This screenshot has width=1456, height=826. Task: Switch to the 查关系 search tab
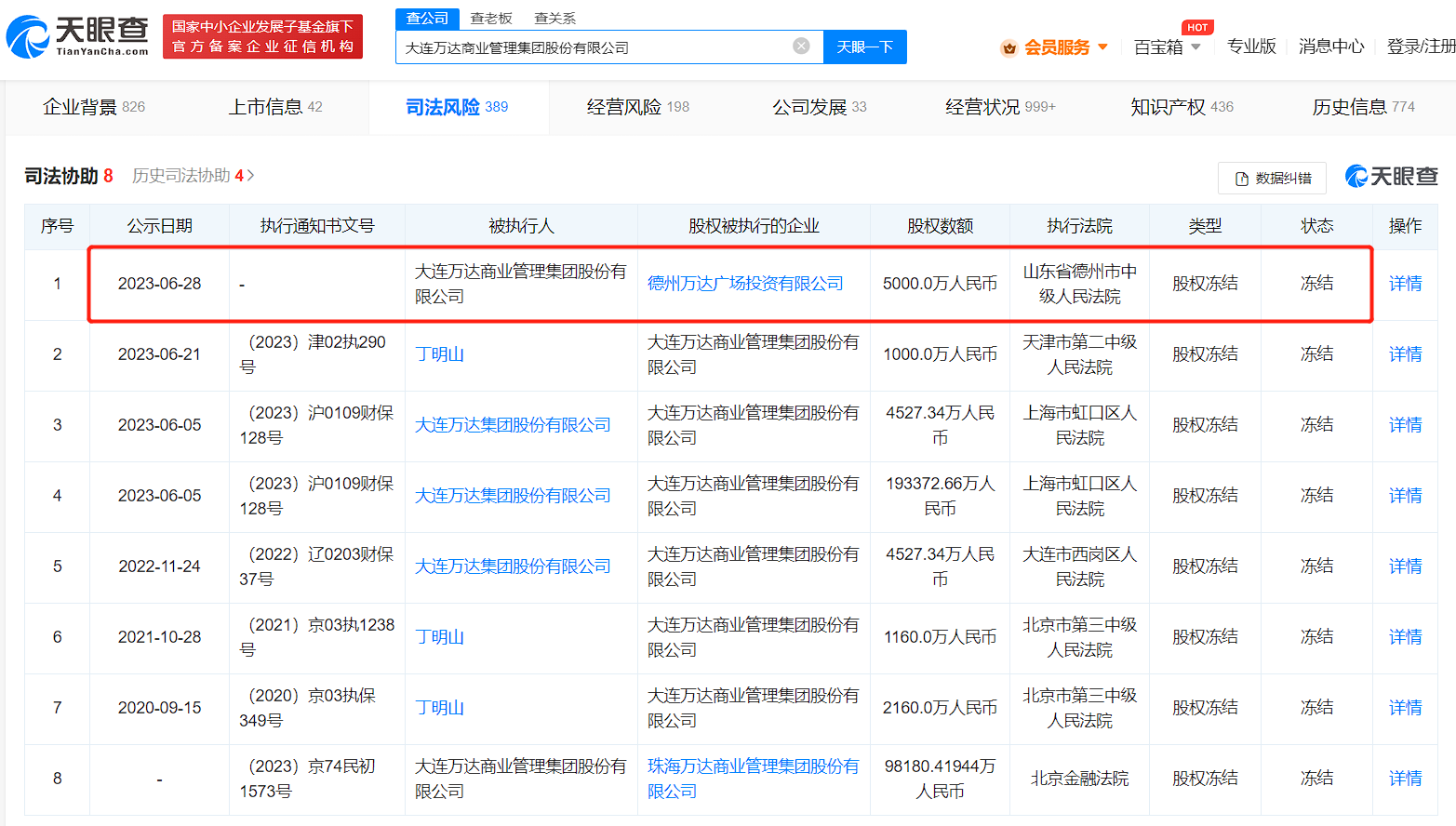click(x=554, y=19)
